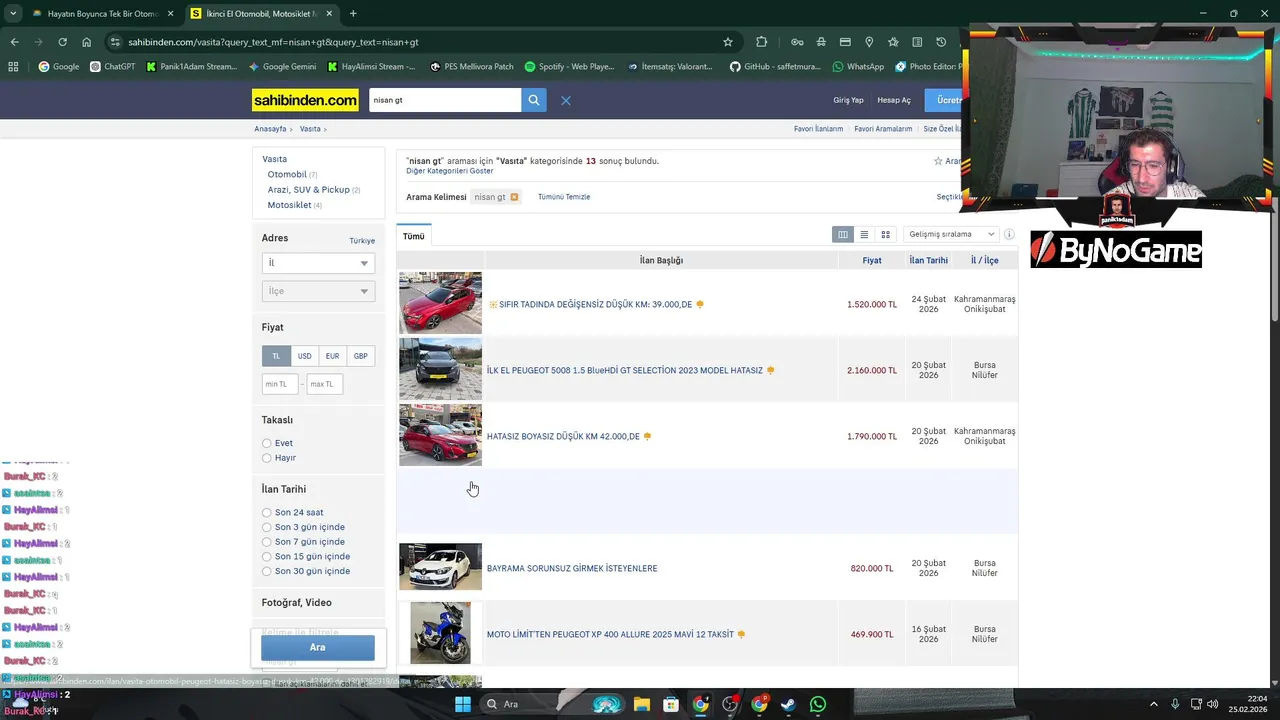The width and height of the screenshot is (1280, 720).
Task: Open the password key icon in toolbar
Action: [797, 42]
